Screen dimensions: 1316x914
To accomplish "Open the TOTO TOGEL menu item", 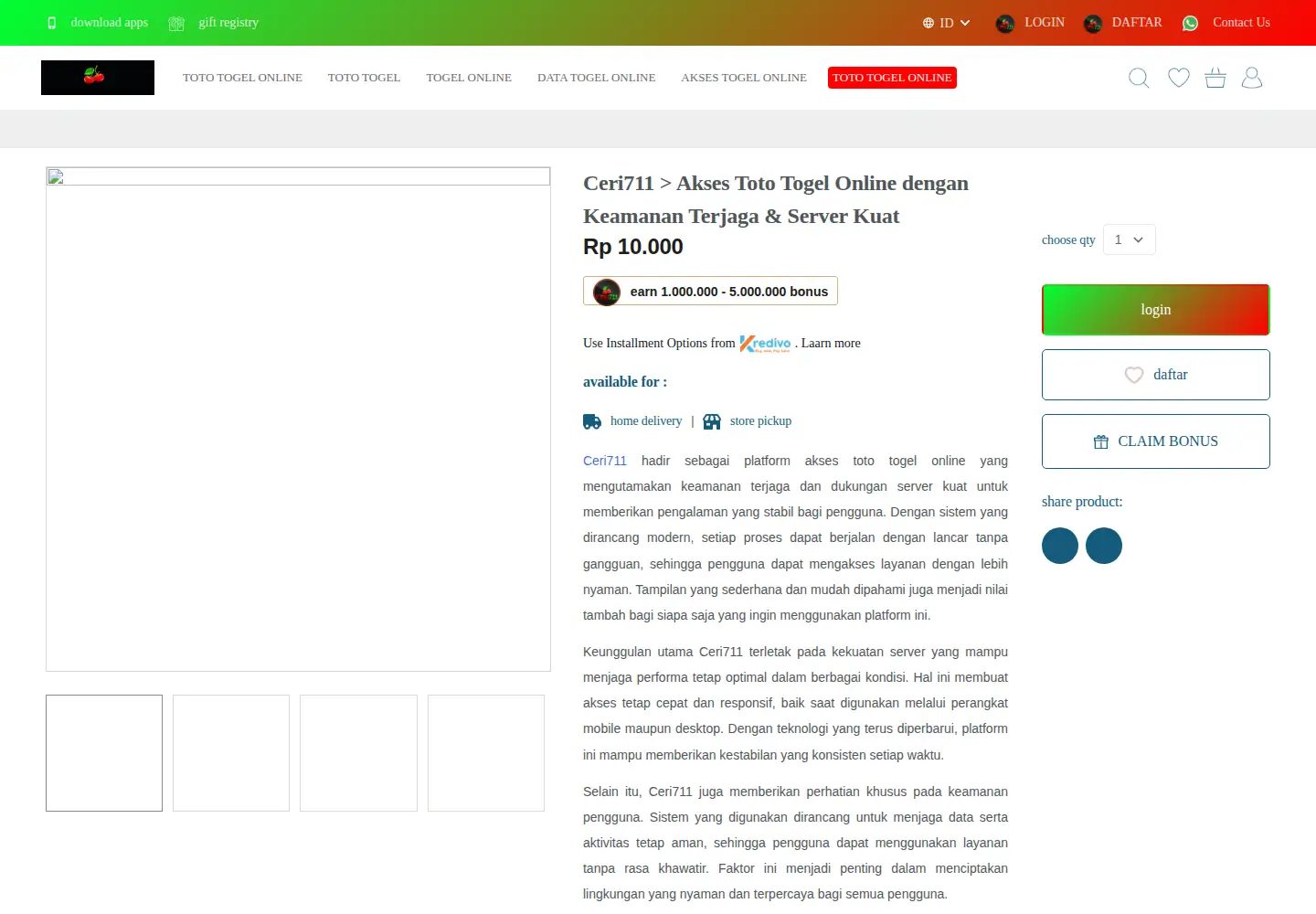I will coord(364,78).
